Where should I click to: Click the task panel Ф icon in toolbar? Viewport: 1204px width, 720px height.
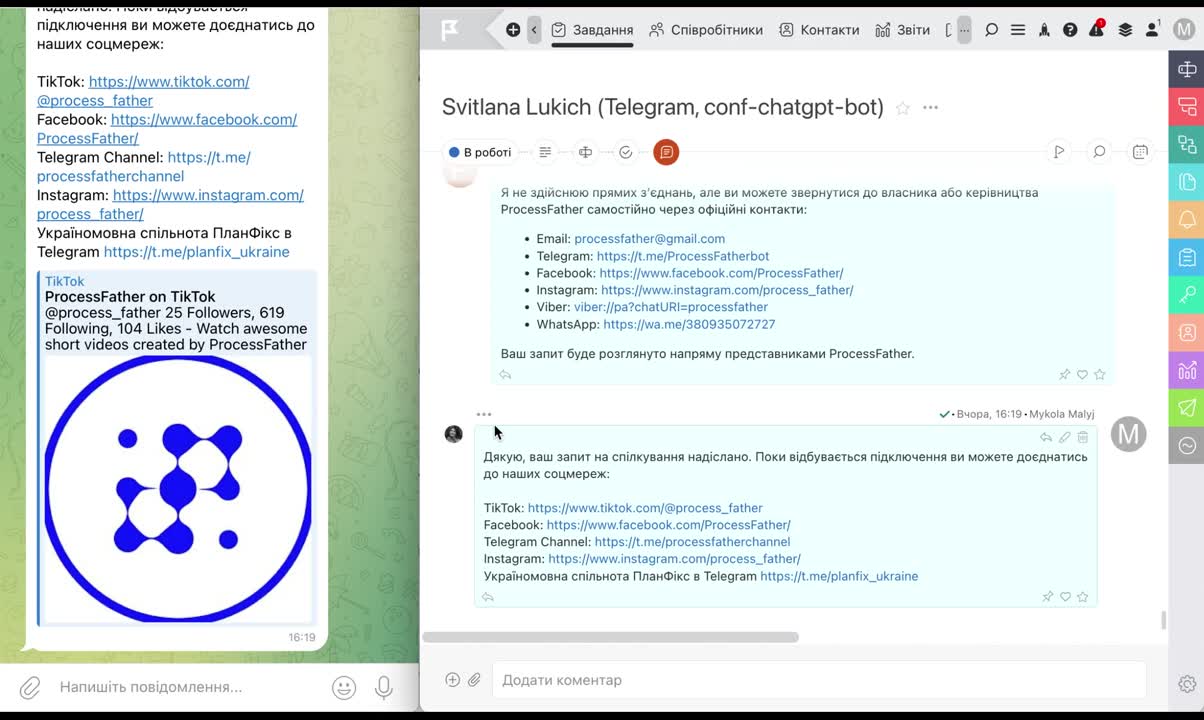(586, 152)
